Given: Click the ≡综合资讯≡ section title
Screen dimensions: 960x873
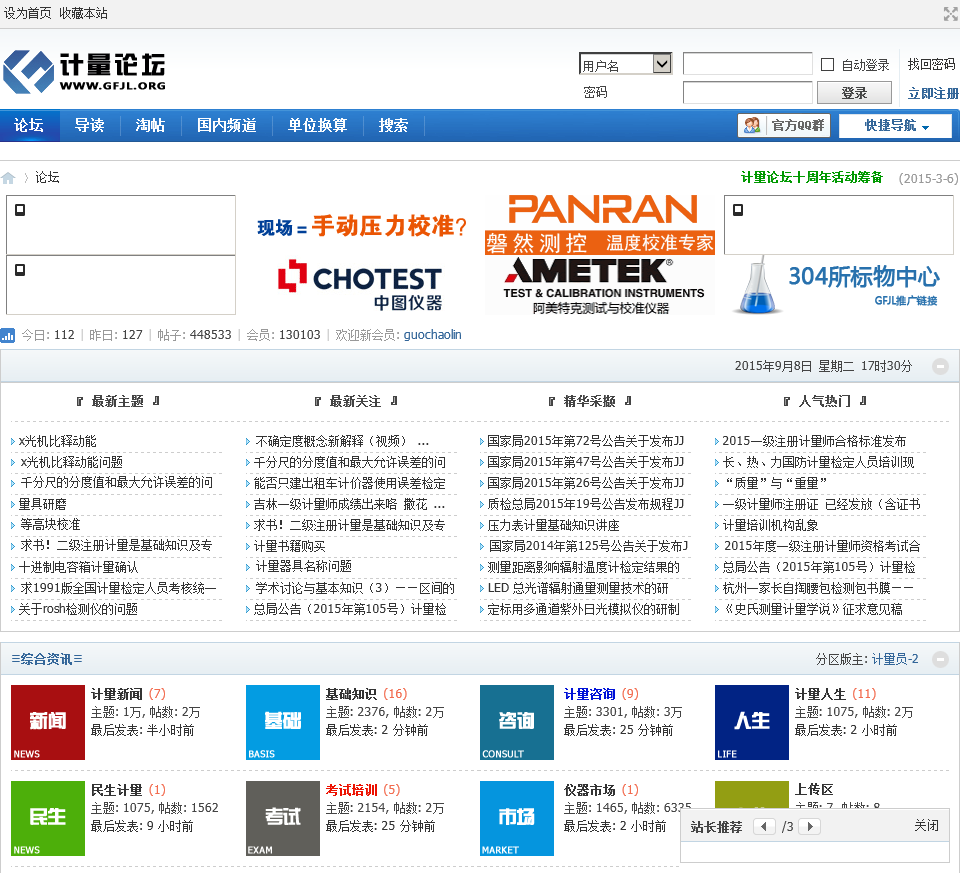Looking at the screenshot, I should 47,659.
